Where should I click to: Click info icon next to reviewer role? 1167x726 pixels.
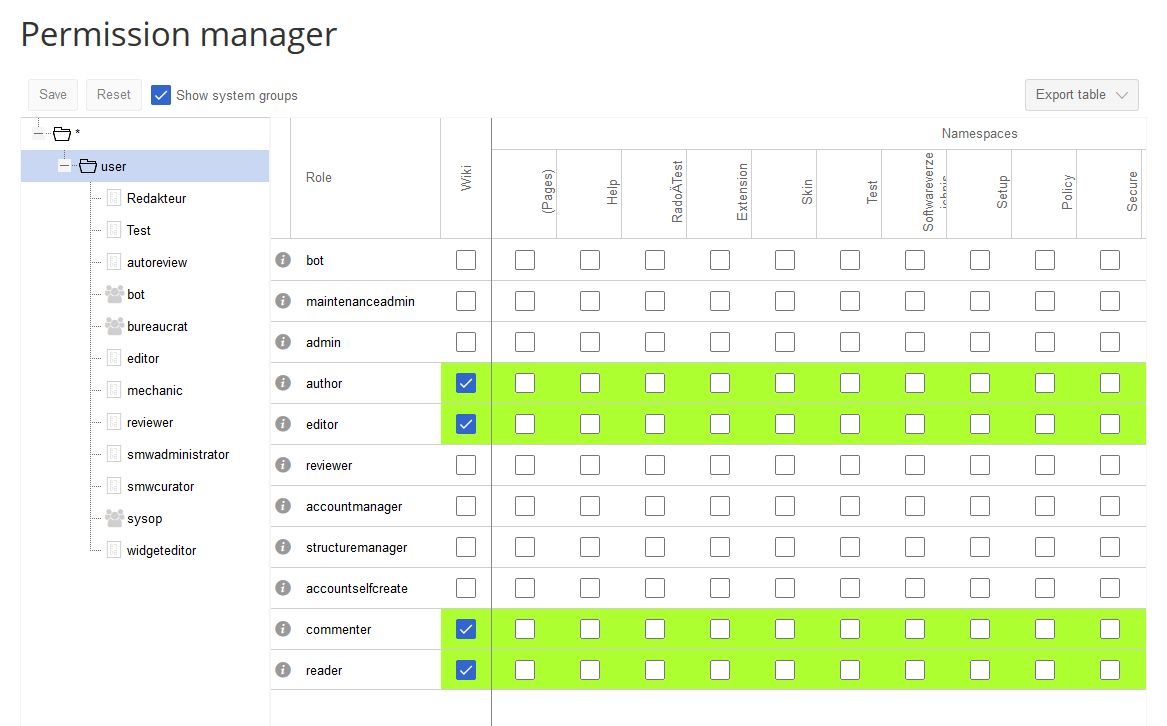283,465
